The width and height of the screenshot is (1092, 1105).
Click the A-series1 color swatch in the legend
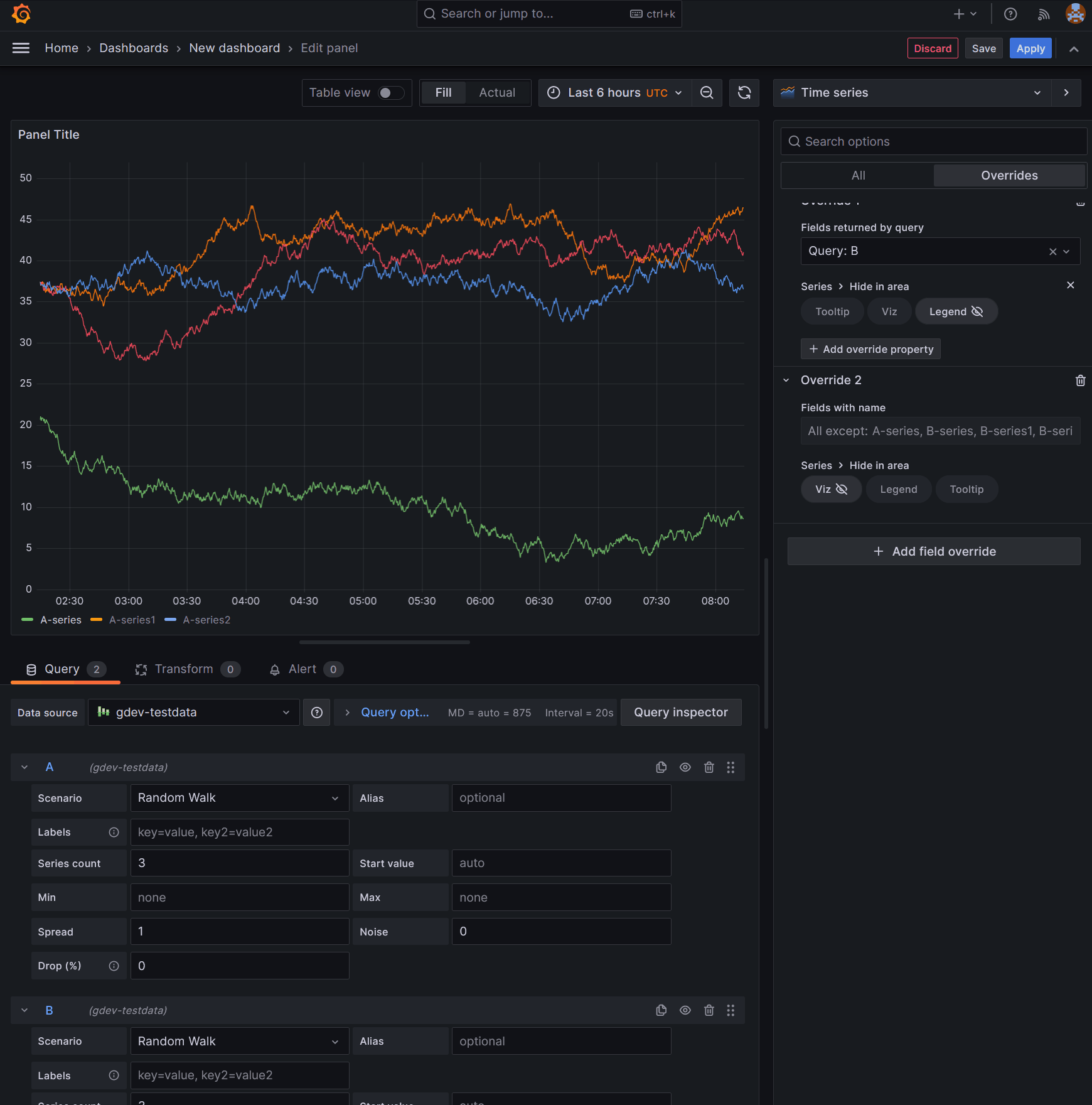tap(96, 620)
